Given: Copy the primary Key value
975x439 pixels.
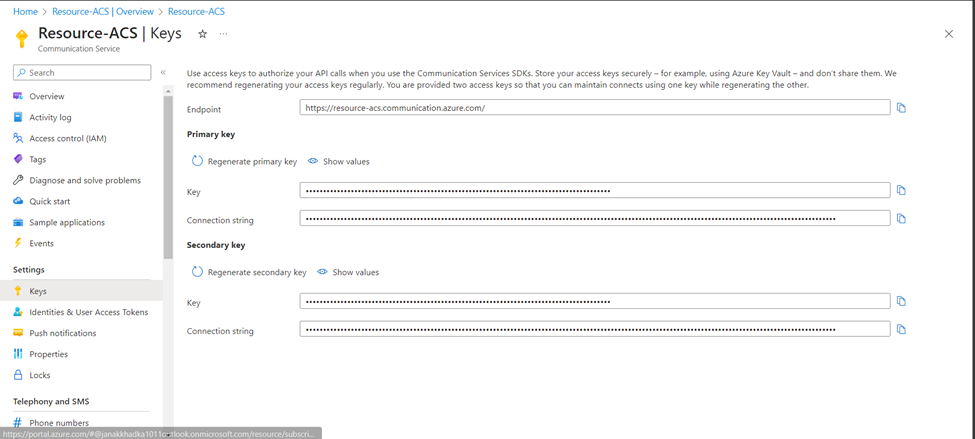Looking at the screenshot, I should coord(901,190).
